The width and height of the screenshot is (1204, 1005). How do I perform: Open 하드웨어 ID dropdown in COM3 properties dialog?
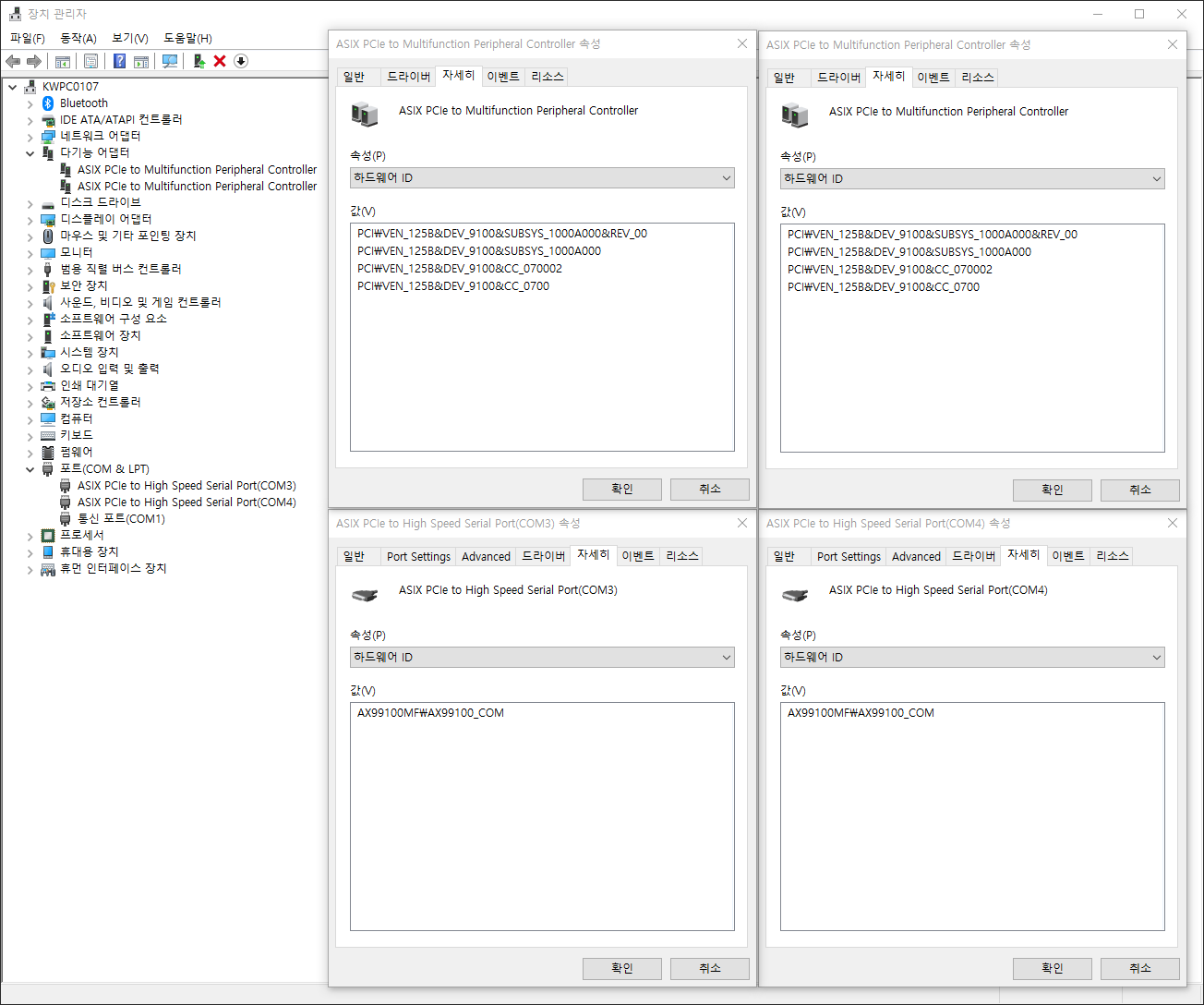point(542,658)
